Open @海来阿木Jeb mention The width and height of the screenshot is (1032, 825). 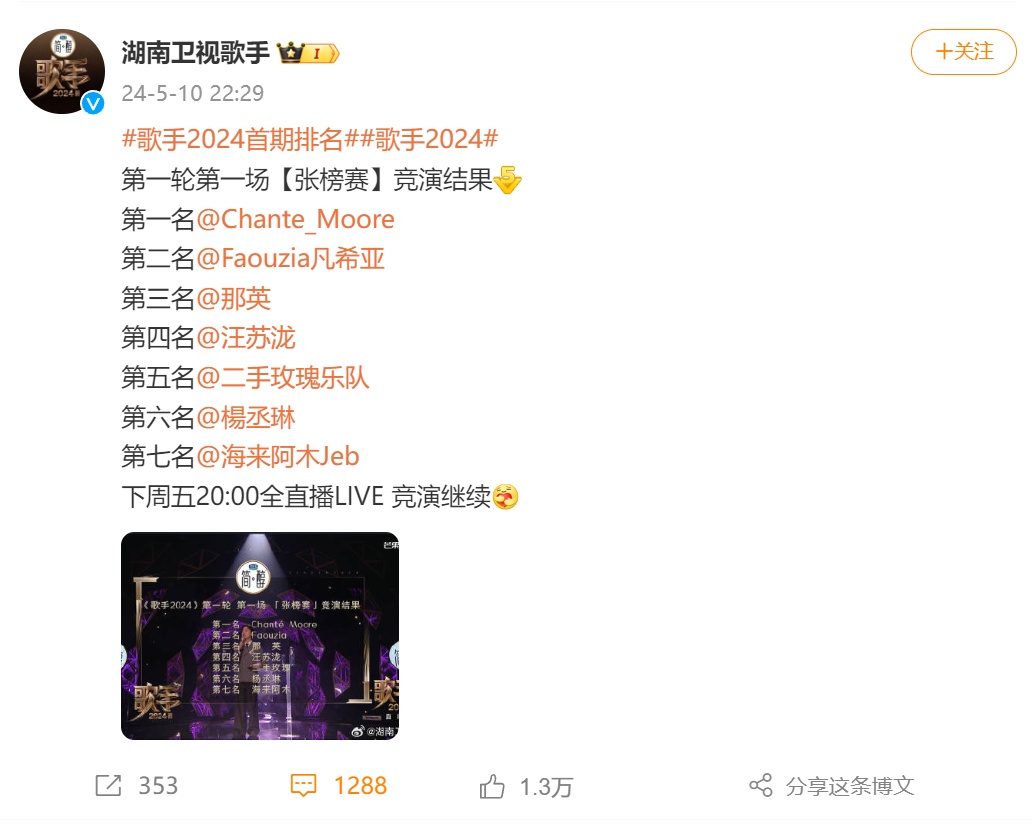pyautogui.click(x=278, y=456)
